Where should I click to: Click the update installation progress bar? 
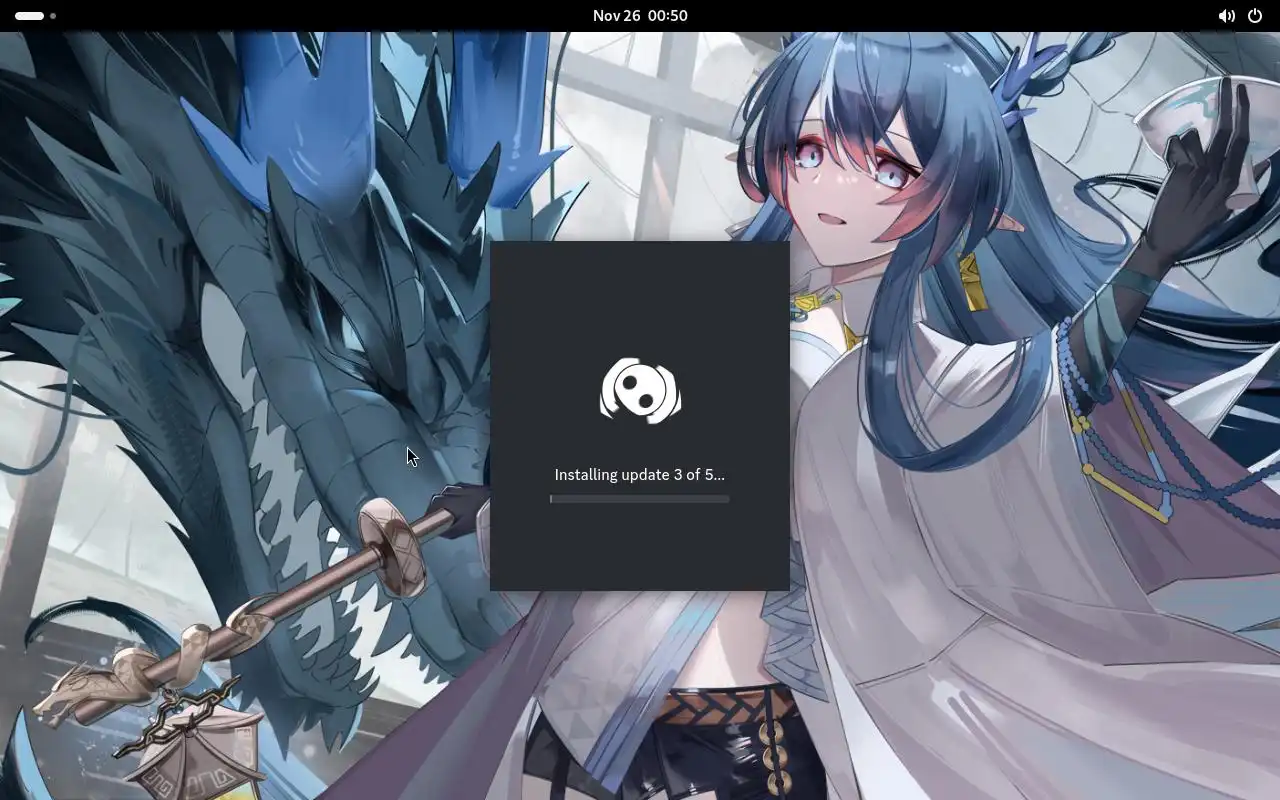(640, 499)
